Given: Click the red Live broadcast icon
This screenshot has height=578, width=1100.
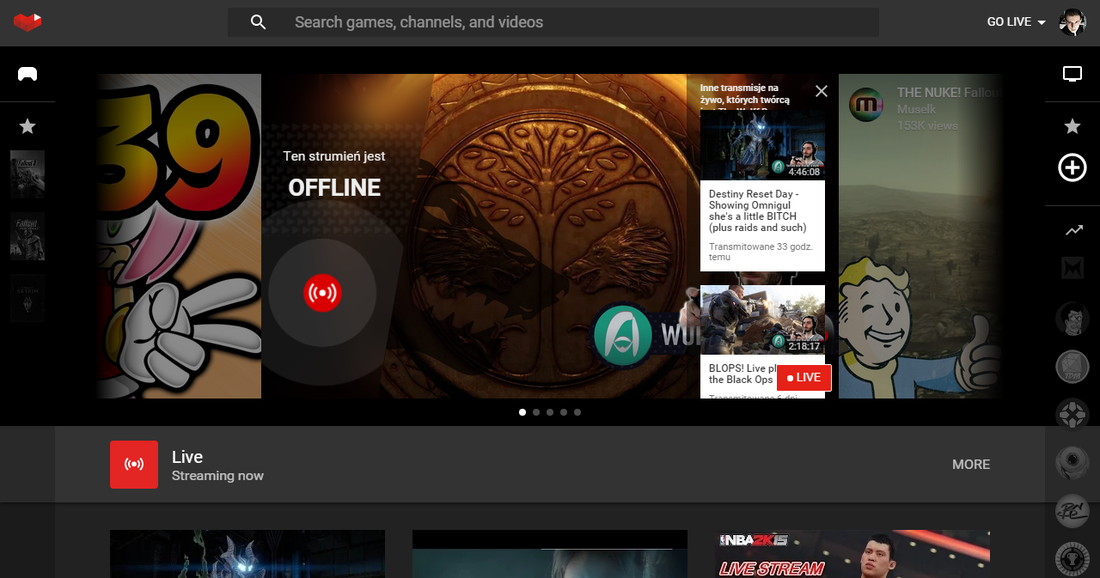Looking at the screenshot, I should [x=134, y=464].
